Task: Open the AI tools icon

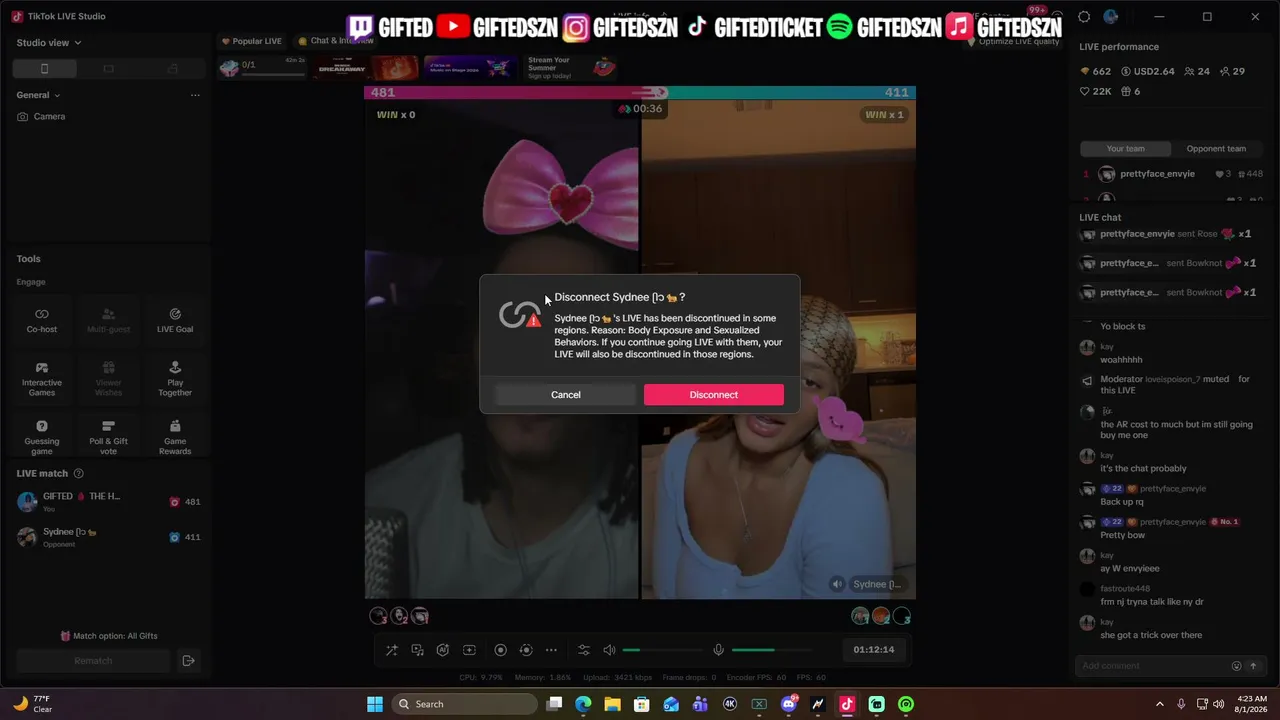Action: tap(443, 650)
